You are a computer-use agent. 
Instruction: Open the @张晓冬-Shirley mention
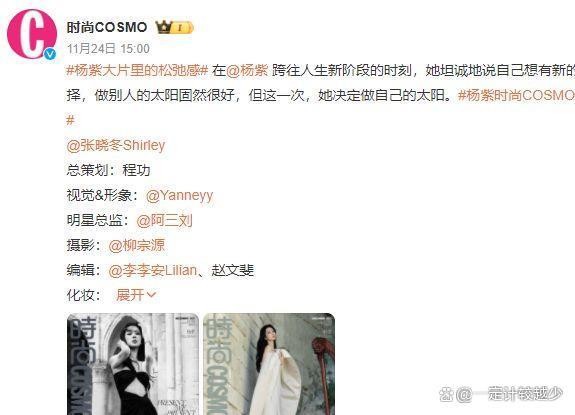[116, 145]
